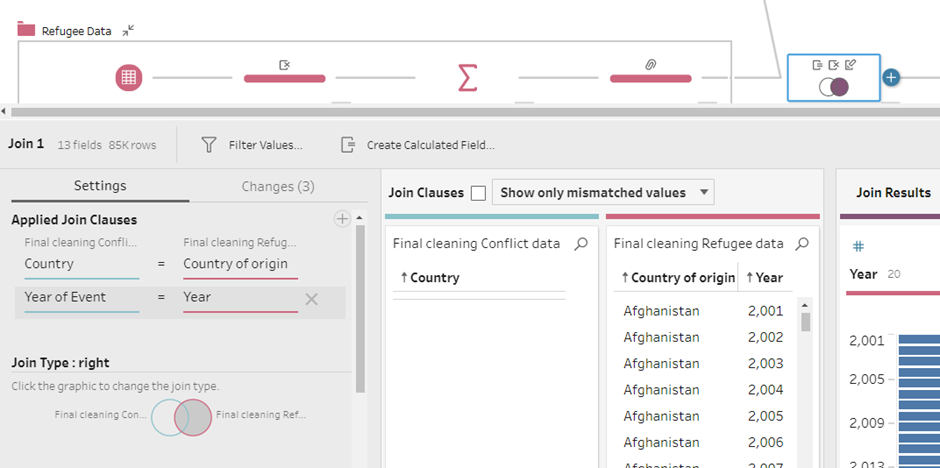Viewport: 940px width, 468px height.
Task: Collapse the Refugee Data group
Action: point(128,31)
